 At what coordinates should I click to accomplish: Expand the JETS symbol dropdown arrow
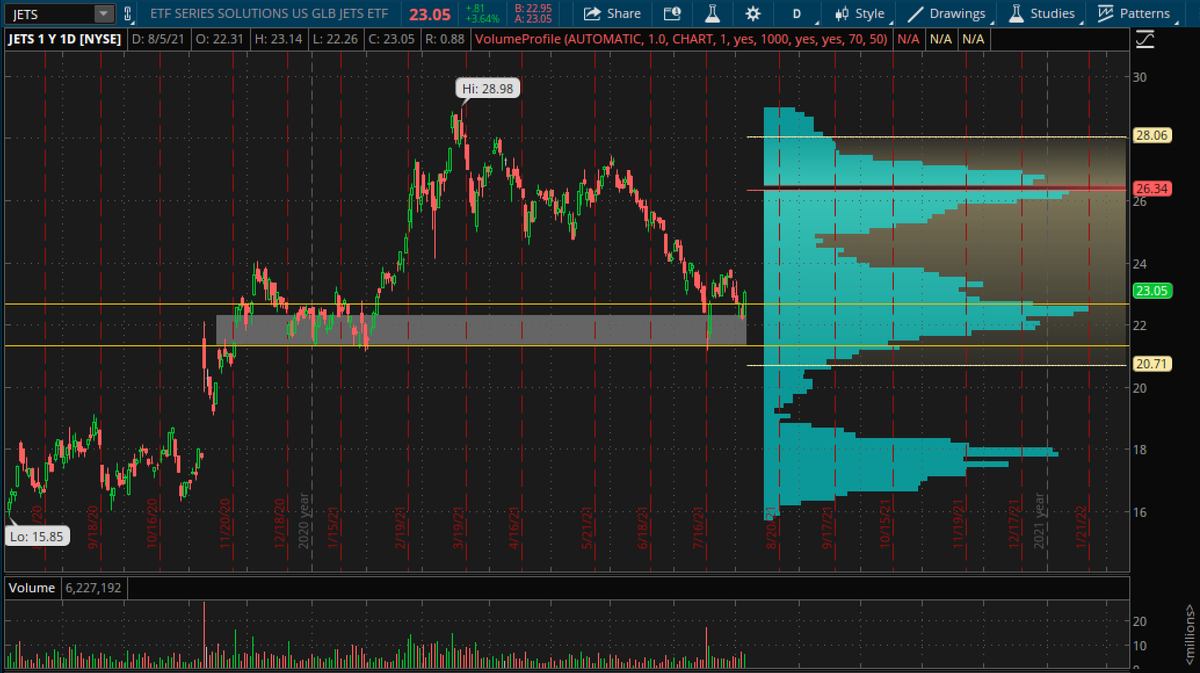(x=104, y=14)
